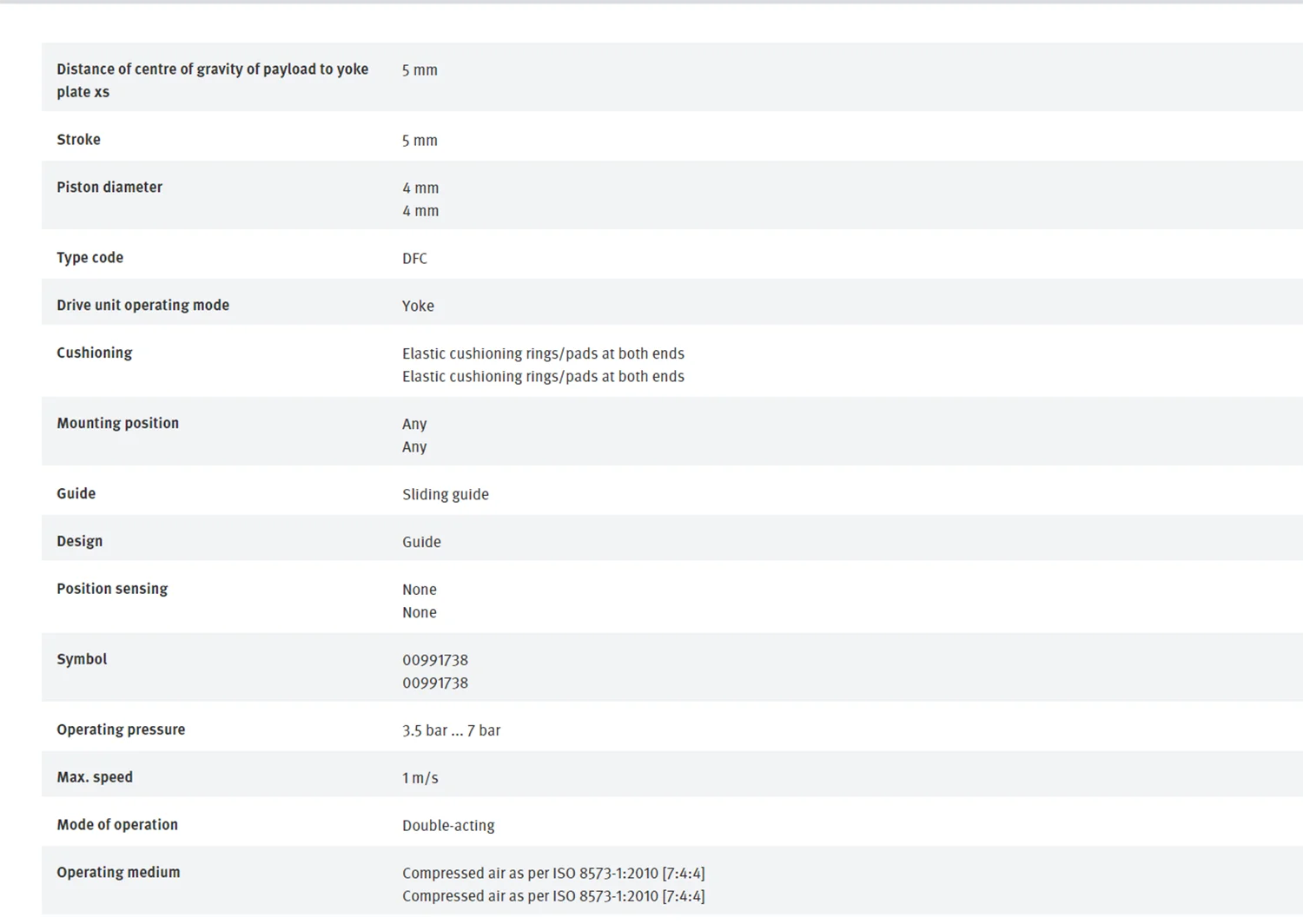The height and width of the screenshot is (924, 1303).
Task: Click the Cushioning row label
Action: coord(94,353)
